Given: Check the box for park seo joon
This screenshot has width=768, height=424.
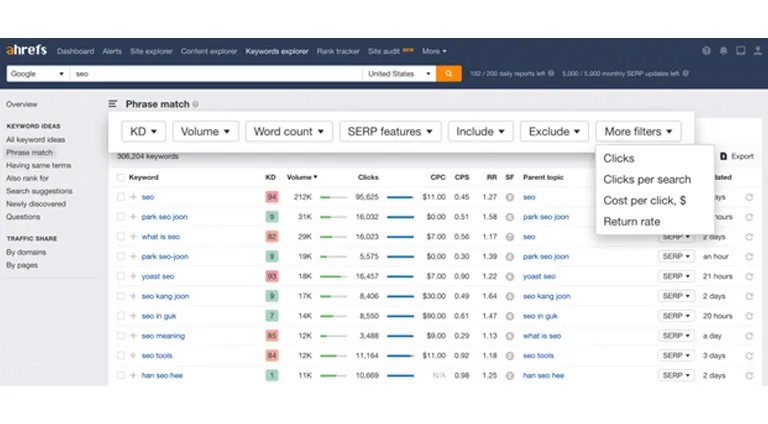Looking at the screenshot, I should [120, 217].
